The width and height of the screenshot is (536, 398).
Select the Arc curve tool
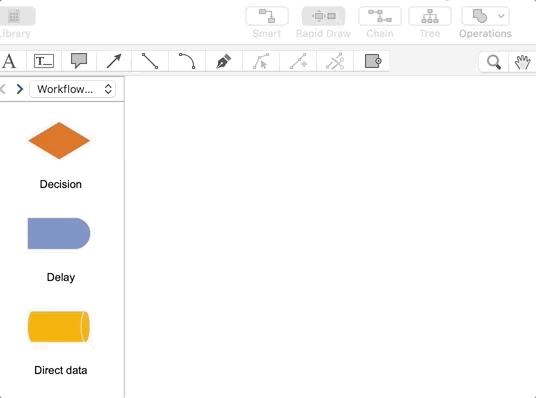187,62
